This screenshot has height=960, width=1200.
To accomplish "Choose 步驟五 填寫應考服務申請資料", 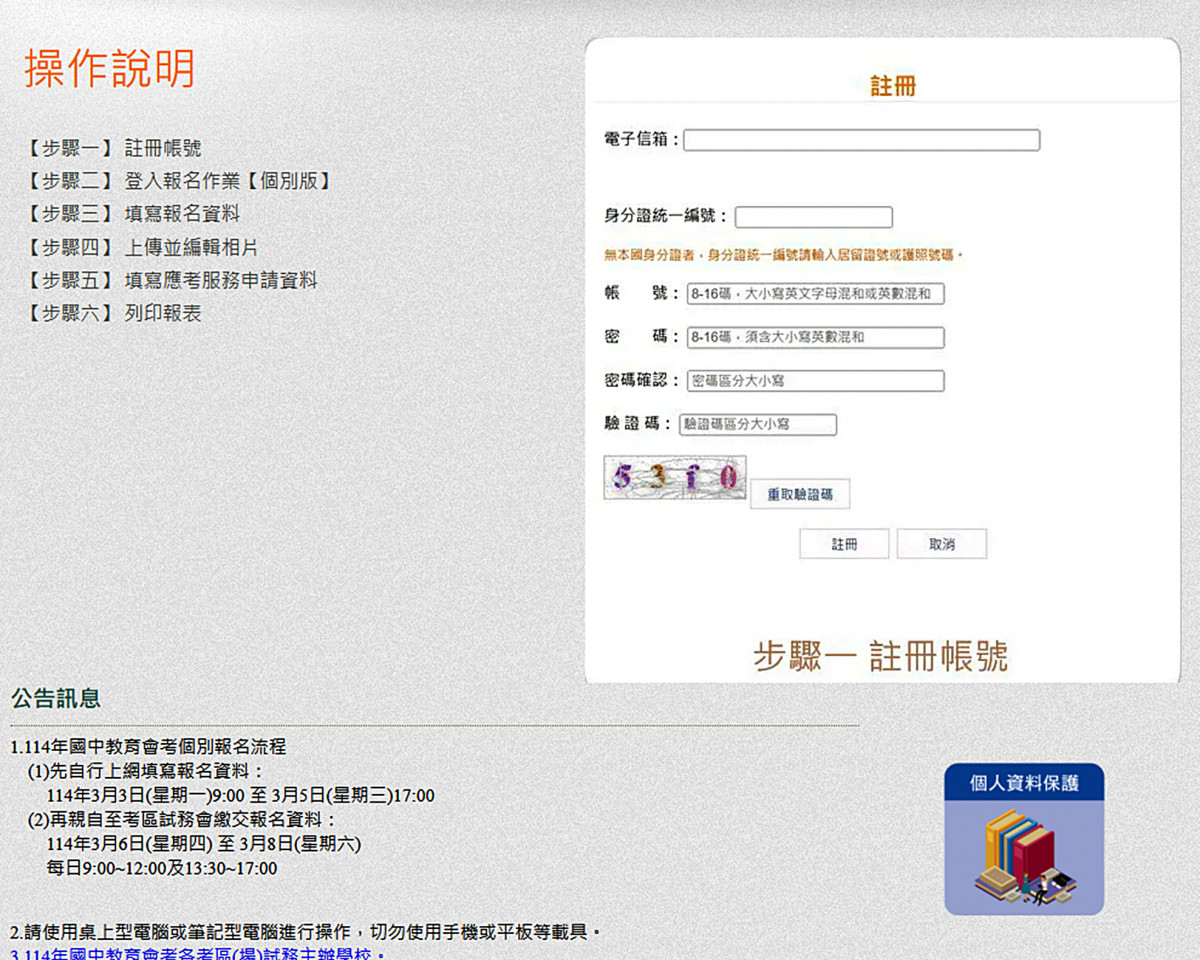I will click(172, 281).
